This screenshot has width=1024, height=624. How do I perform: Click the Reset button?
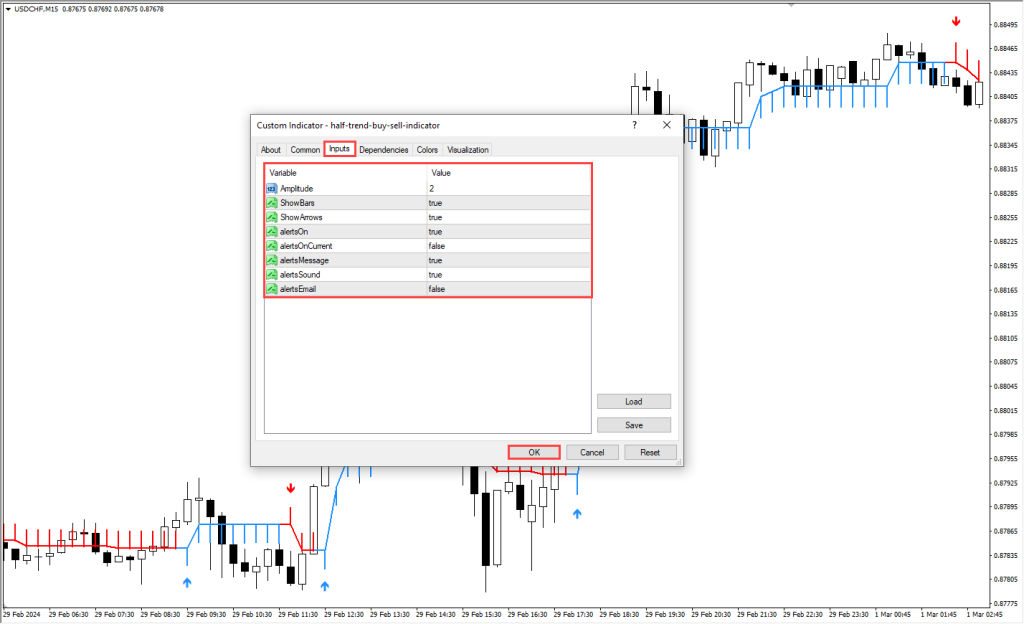tap(650, 452)
